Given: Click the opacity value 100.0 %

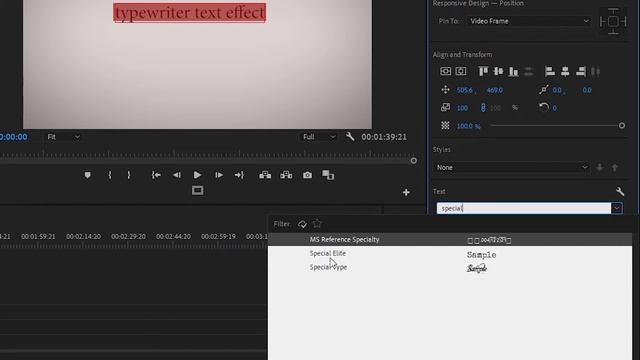Looking at the screenshot, I should (x=469, y=126).
